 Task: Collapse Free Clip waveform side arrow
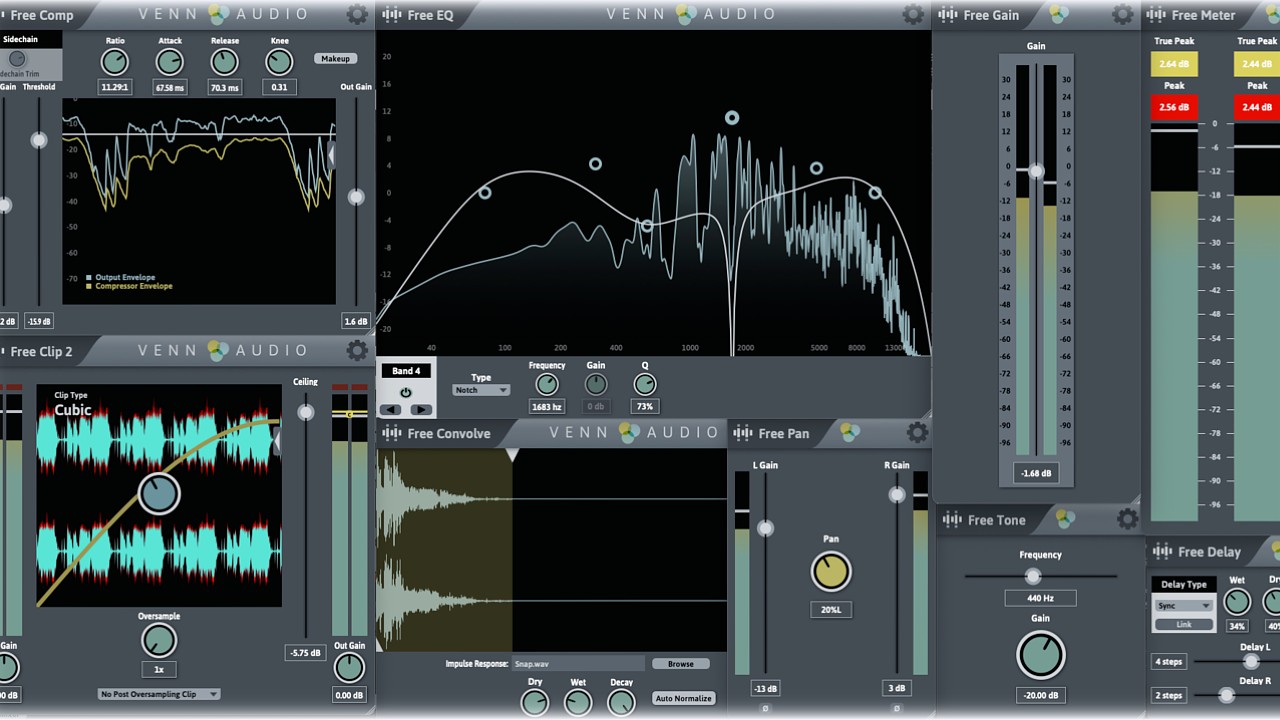click(278, 440)
